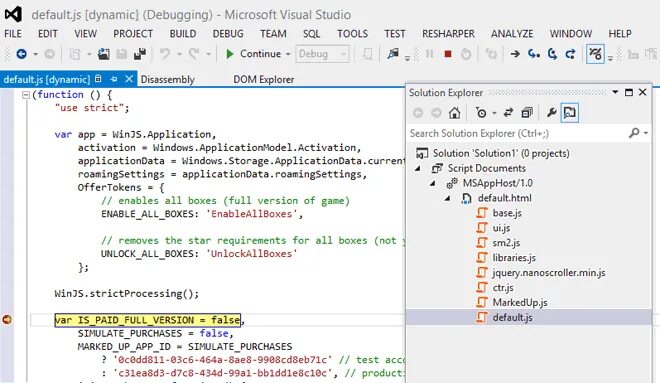Open the EDIT menu
The height and width of the screenshot is (383, 660).
(48, 34)
